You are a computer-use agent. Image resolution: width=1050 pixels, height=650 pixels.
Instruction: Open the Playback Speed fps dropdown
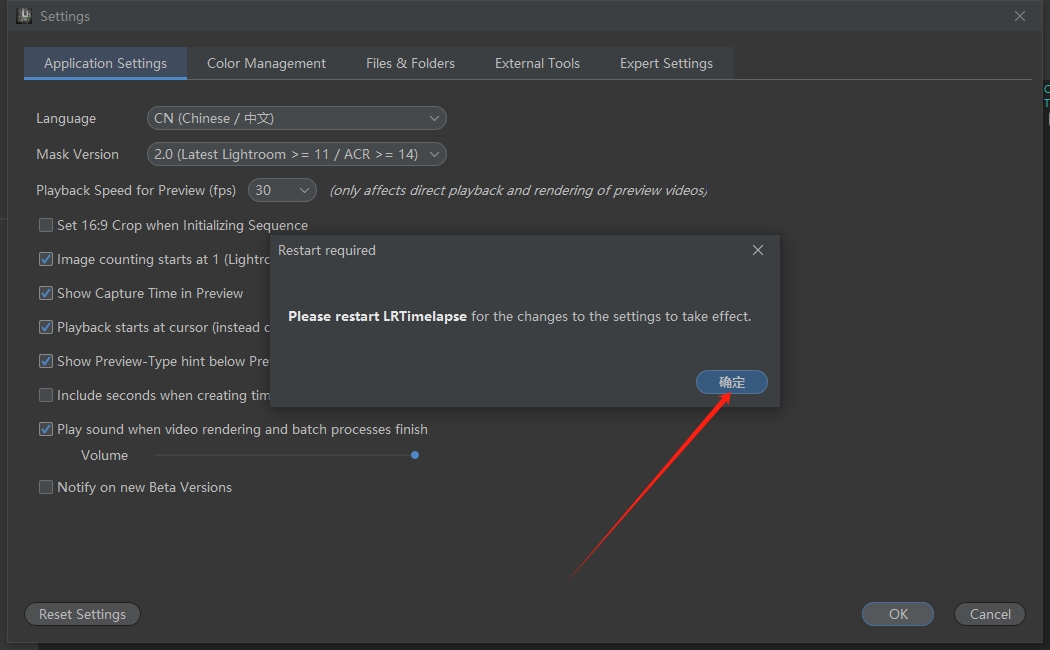[x=282, y=191]
